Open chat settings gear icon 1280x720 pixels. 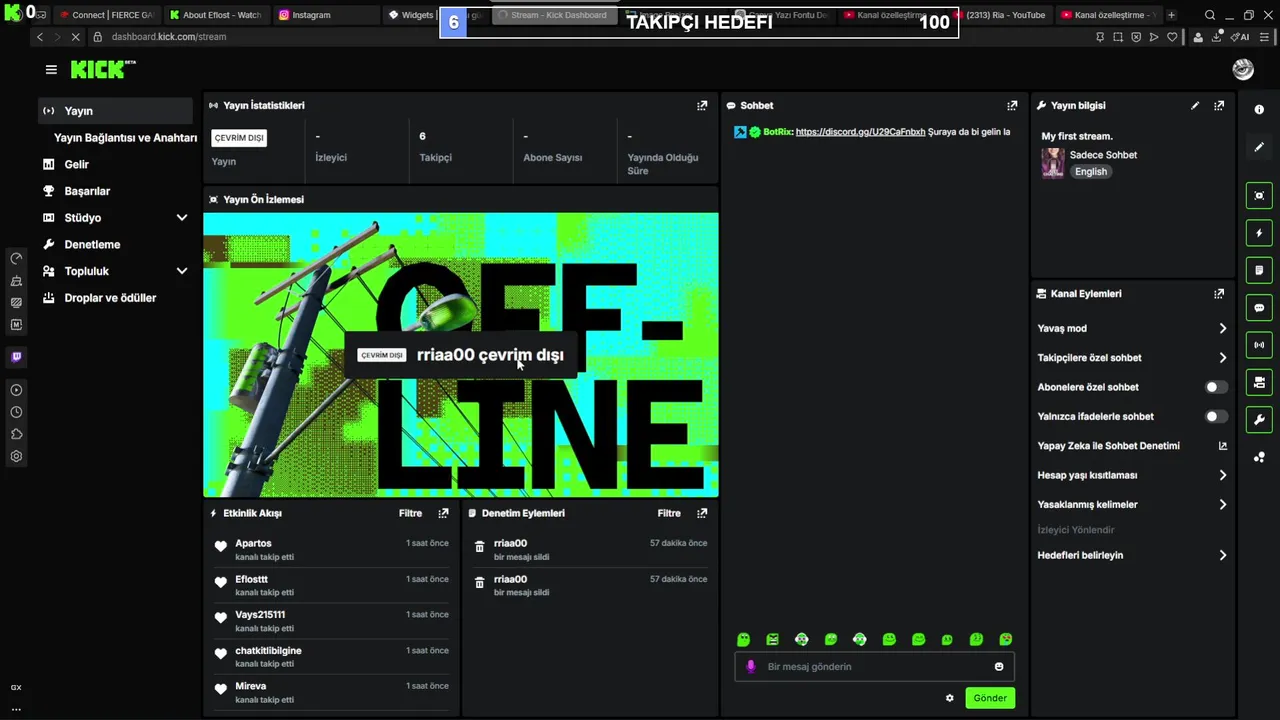950,698
